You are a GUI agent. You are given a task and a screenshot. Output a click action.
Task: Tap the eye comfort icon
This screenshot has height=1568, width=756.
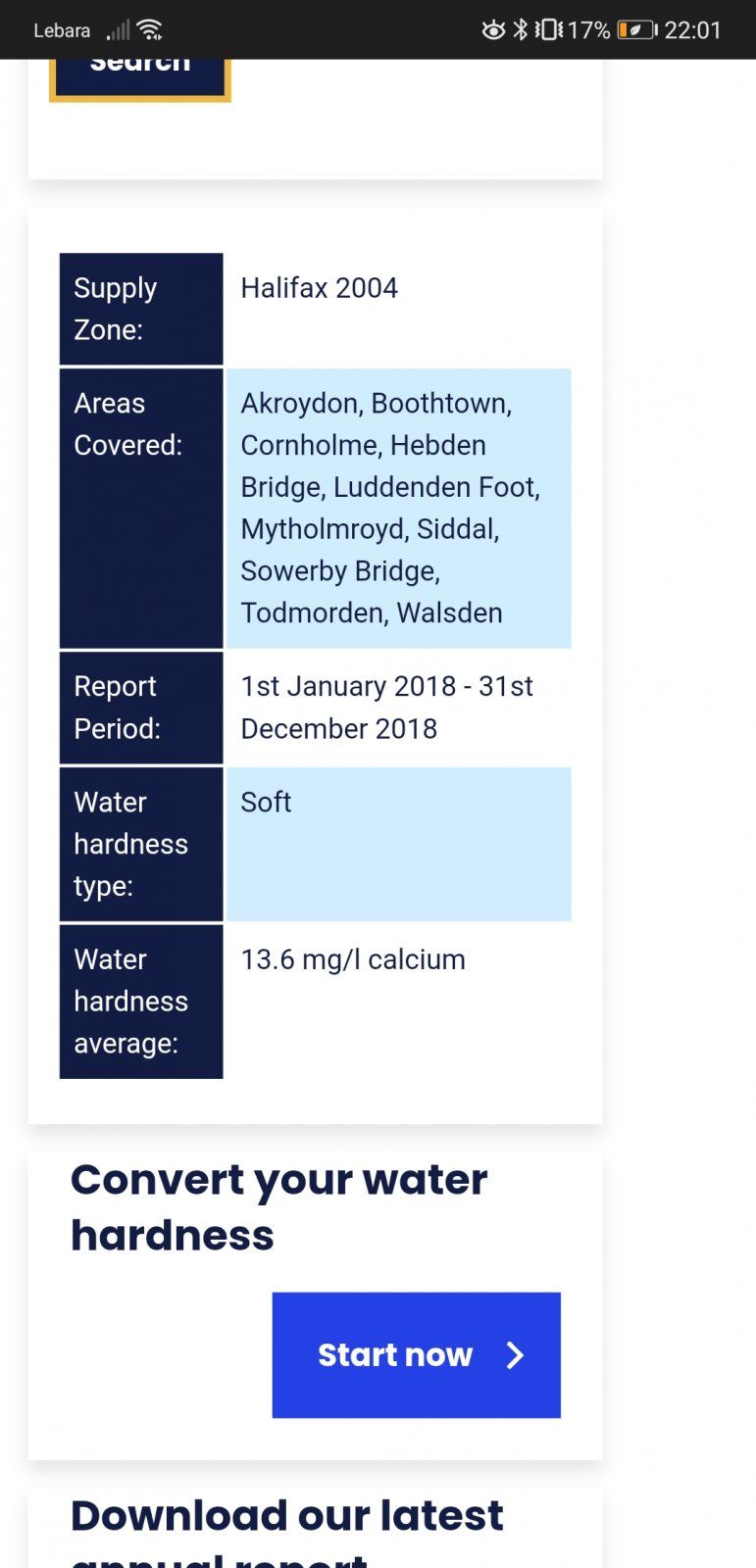493,30
